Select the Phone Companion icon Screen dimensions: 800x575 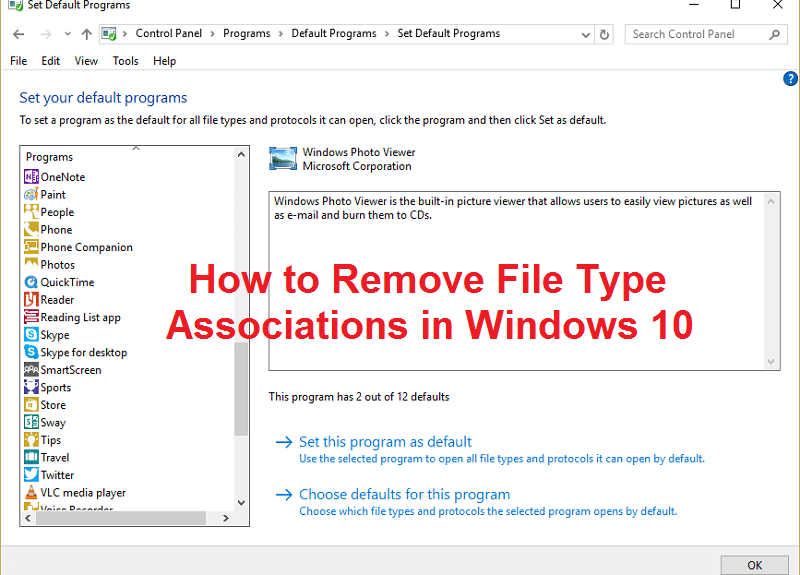click(x=31, y=247)
